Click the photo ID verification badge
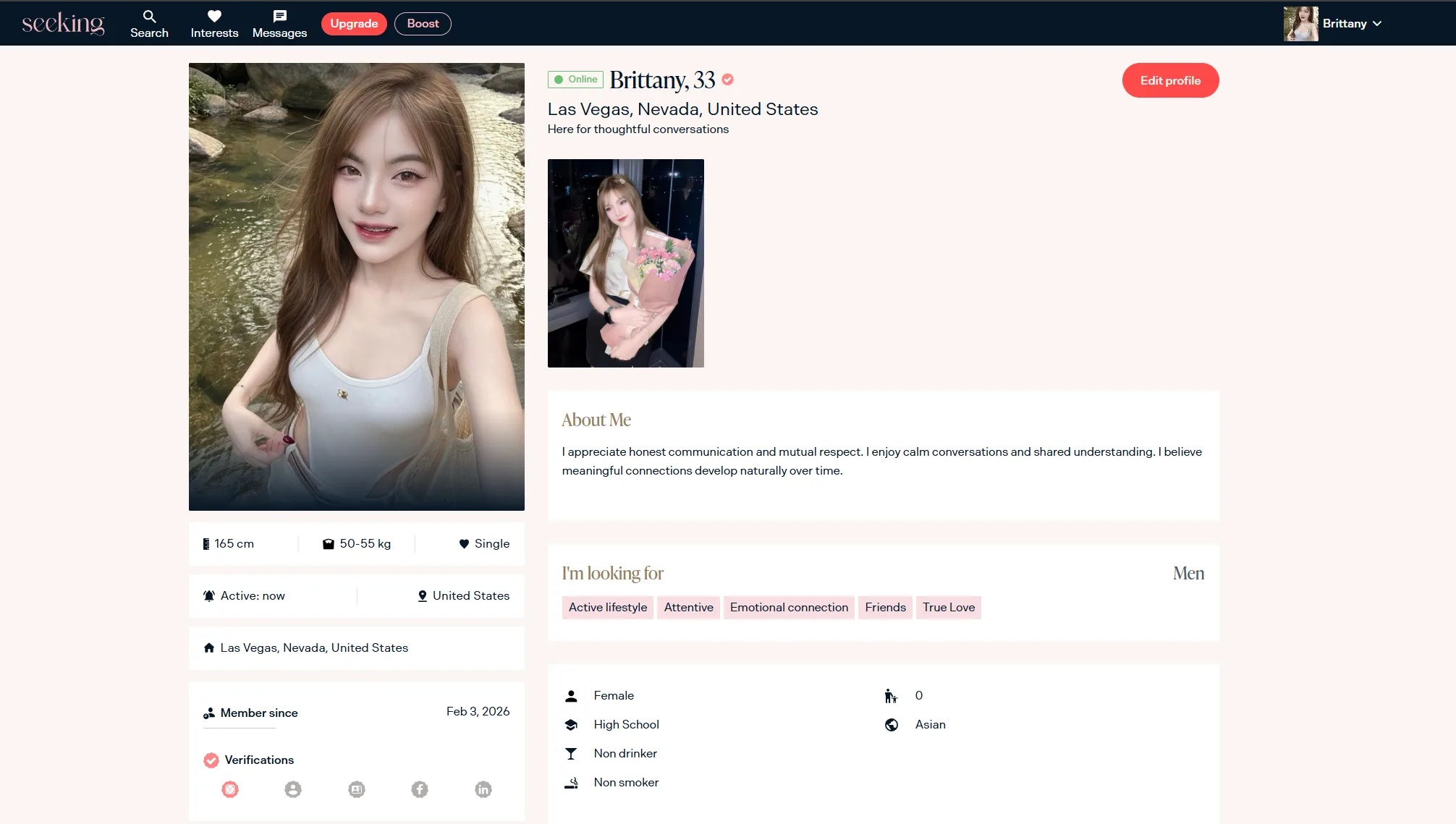 pos(356,789)
